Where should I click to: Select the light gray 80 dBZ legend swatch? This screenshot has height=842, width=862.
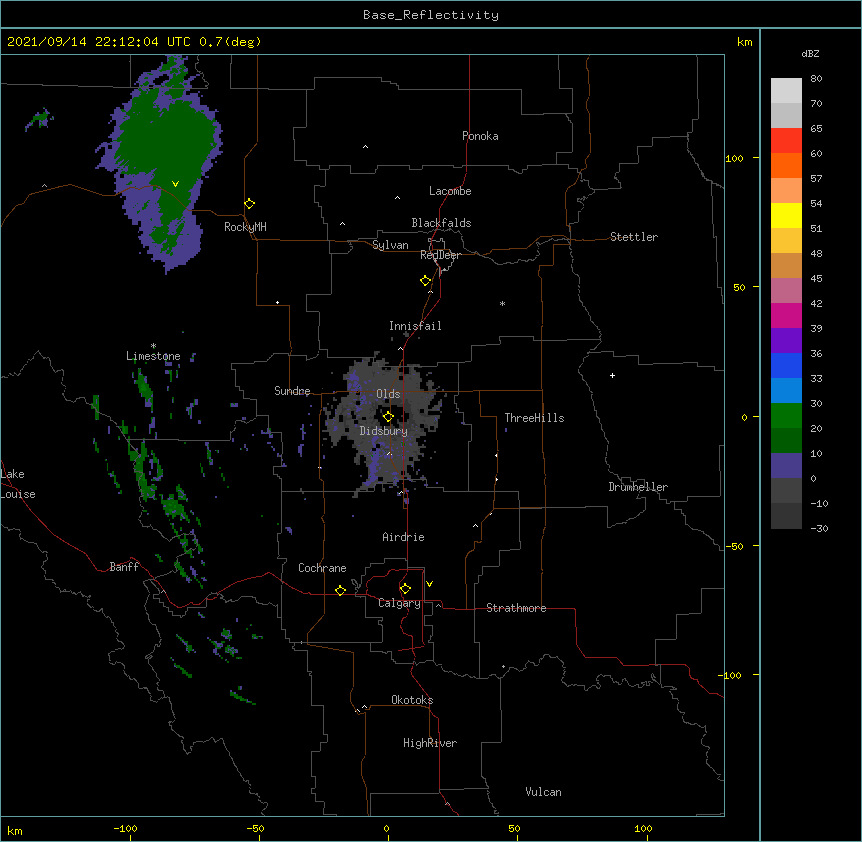coord(786,91)
